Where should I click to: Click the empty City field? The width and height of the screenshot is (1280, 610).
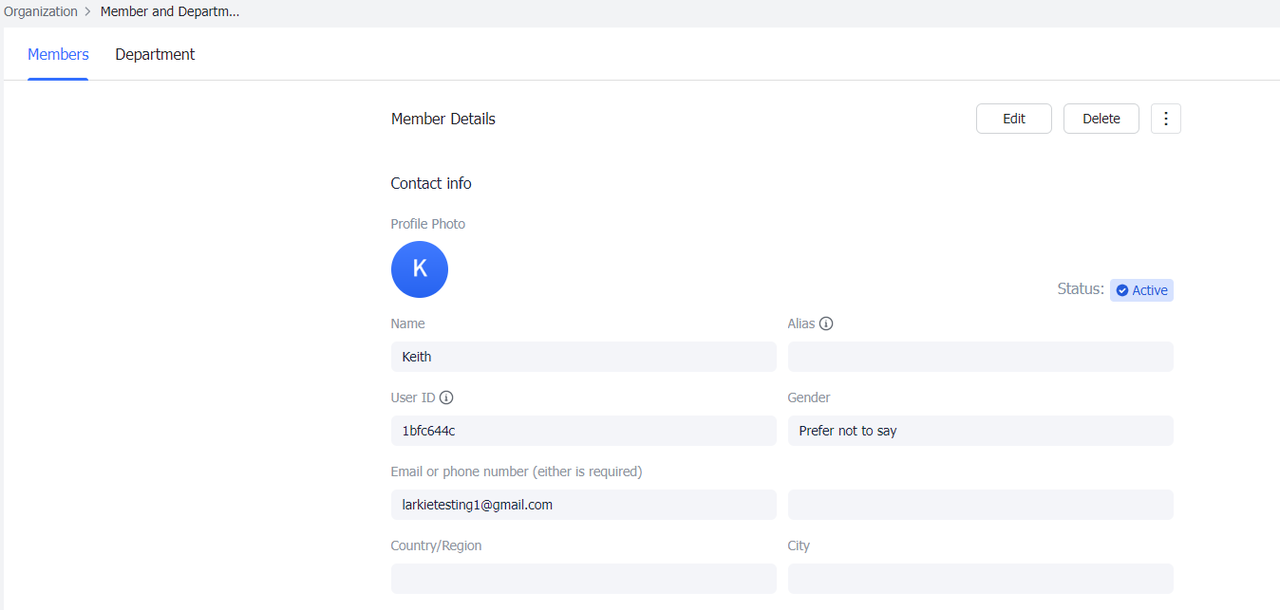point(980,579)
